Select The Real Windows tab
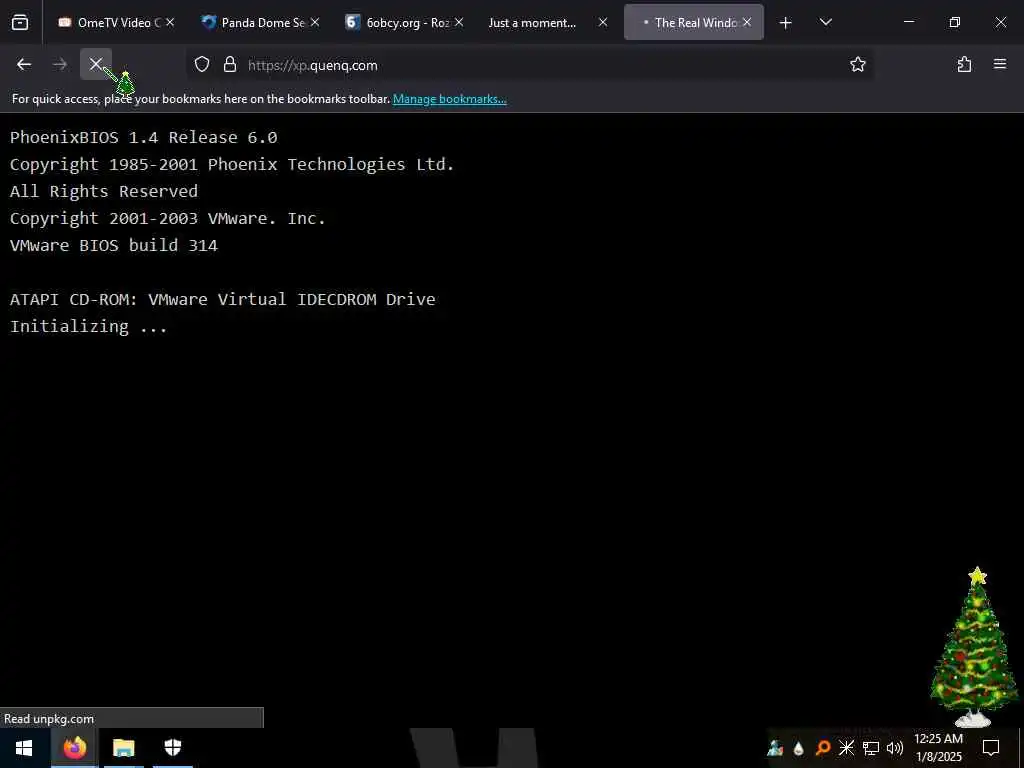Viewport: 1024px width, 768px height. coord(694,22)
